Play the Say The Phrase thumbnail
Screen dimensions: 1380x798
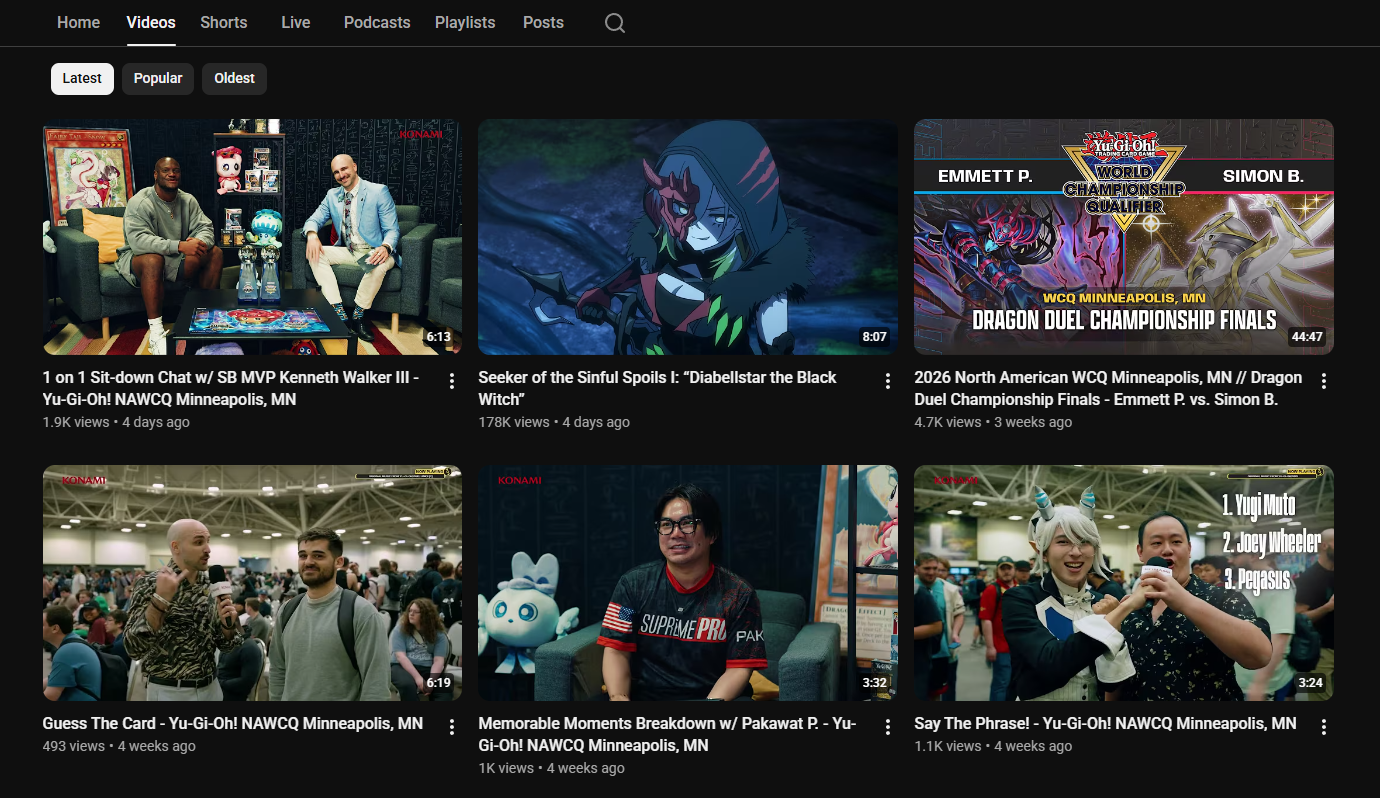point(1124,583)
